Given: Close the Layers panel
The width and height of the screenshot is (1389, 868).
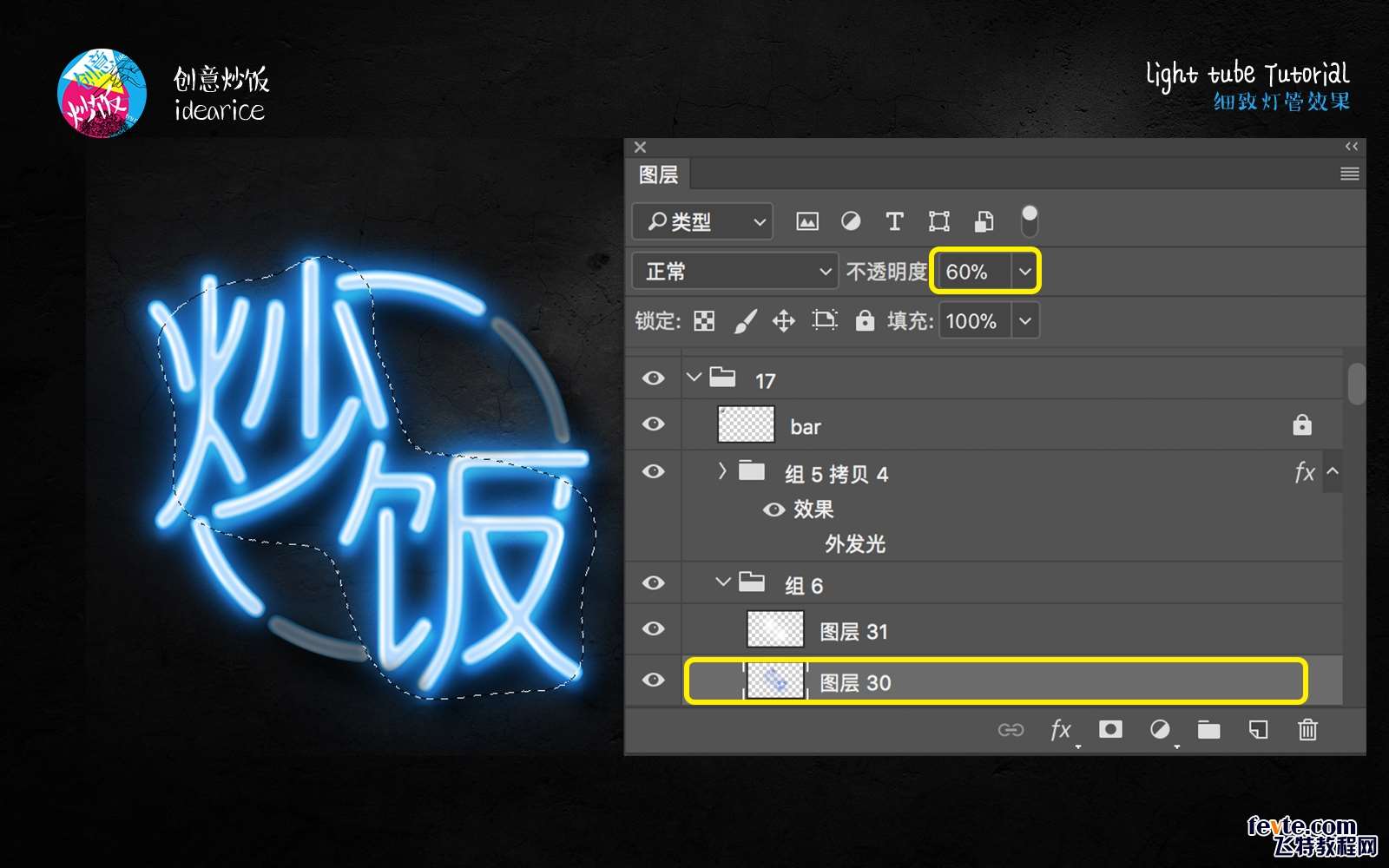Looking at the screenshot, I should tap(640, 148).
